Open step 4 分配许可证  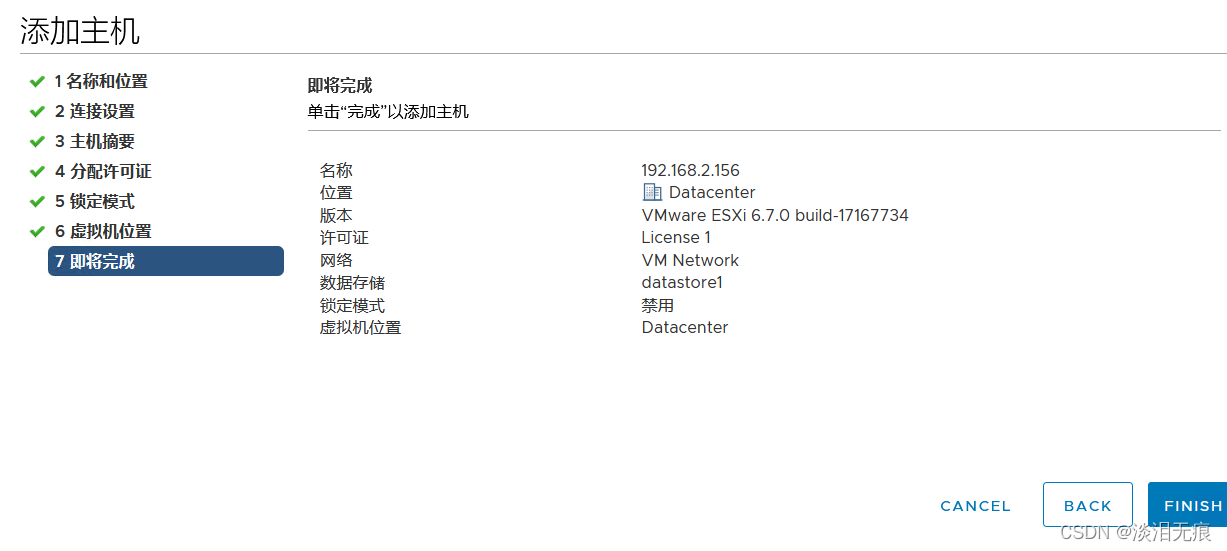tap(103, 171)
